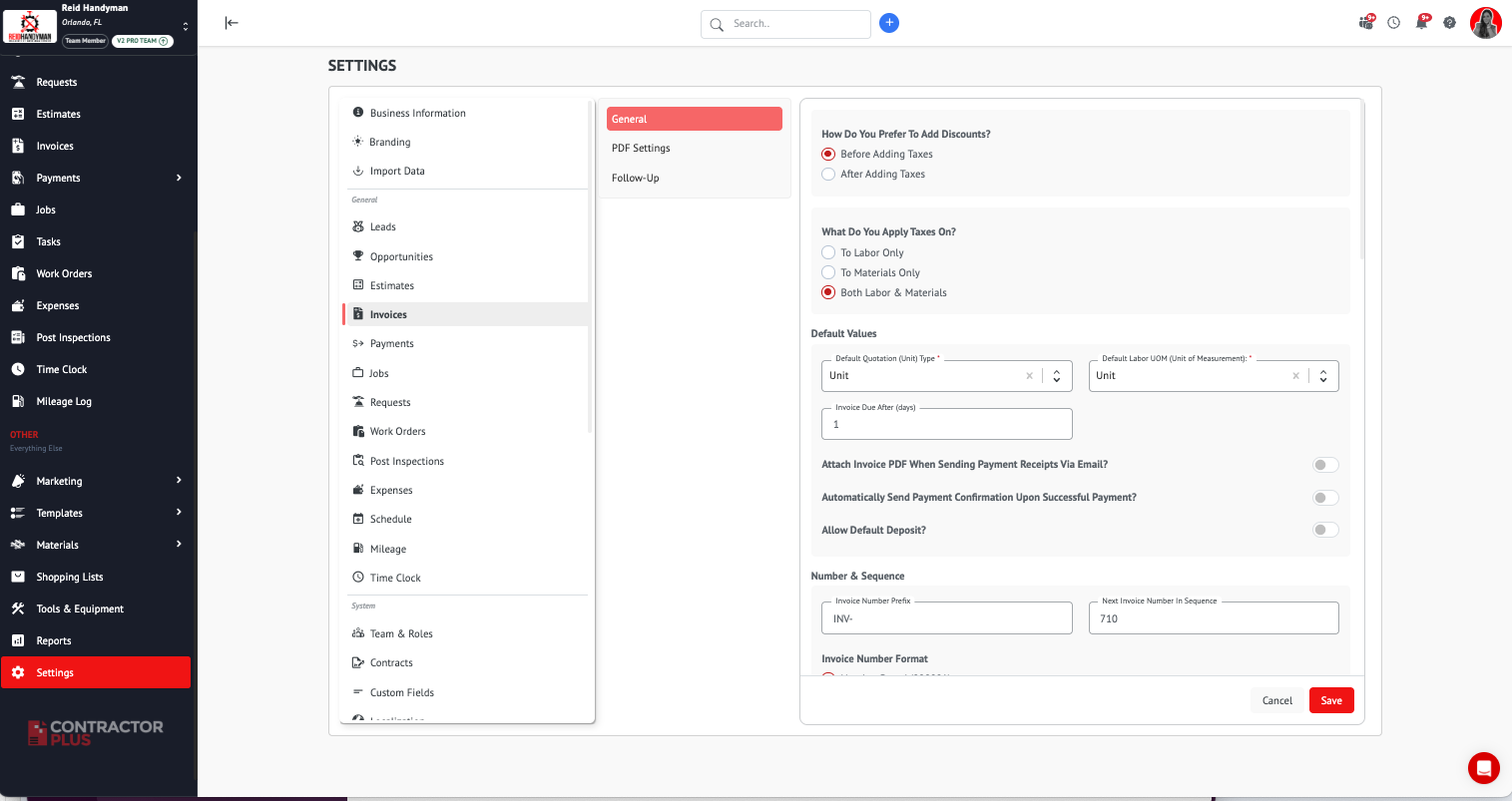This screenshot has height=801, width=1512.
Task: Click the blue plus quick-add icon
Action: pyautogui.click(x=889, y=23)
